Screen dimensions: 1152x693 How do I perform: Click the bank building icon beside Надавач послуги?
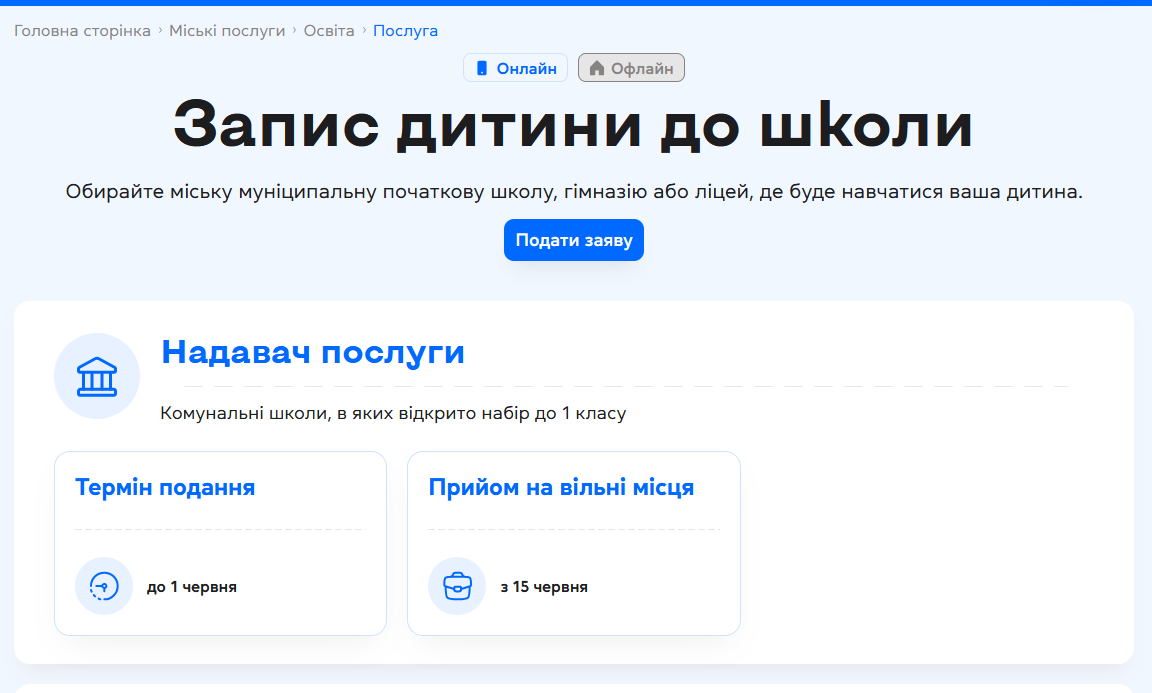pos(97,376)
